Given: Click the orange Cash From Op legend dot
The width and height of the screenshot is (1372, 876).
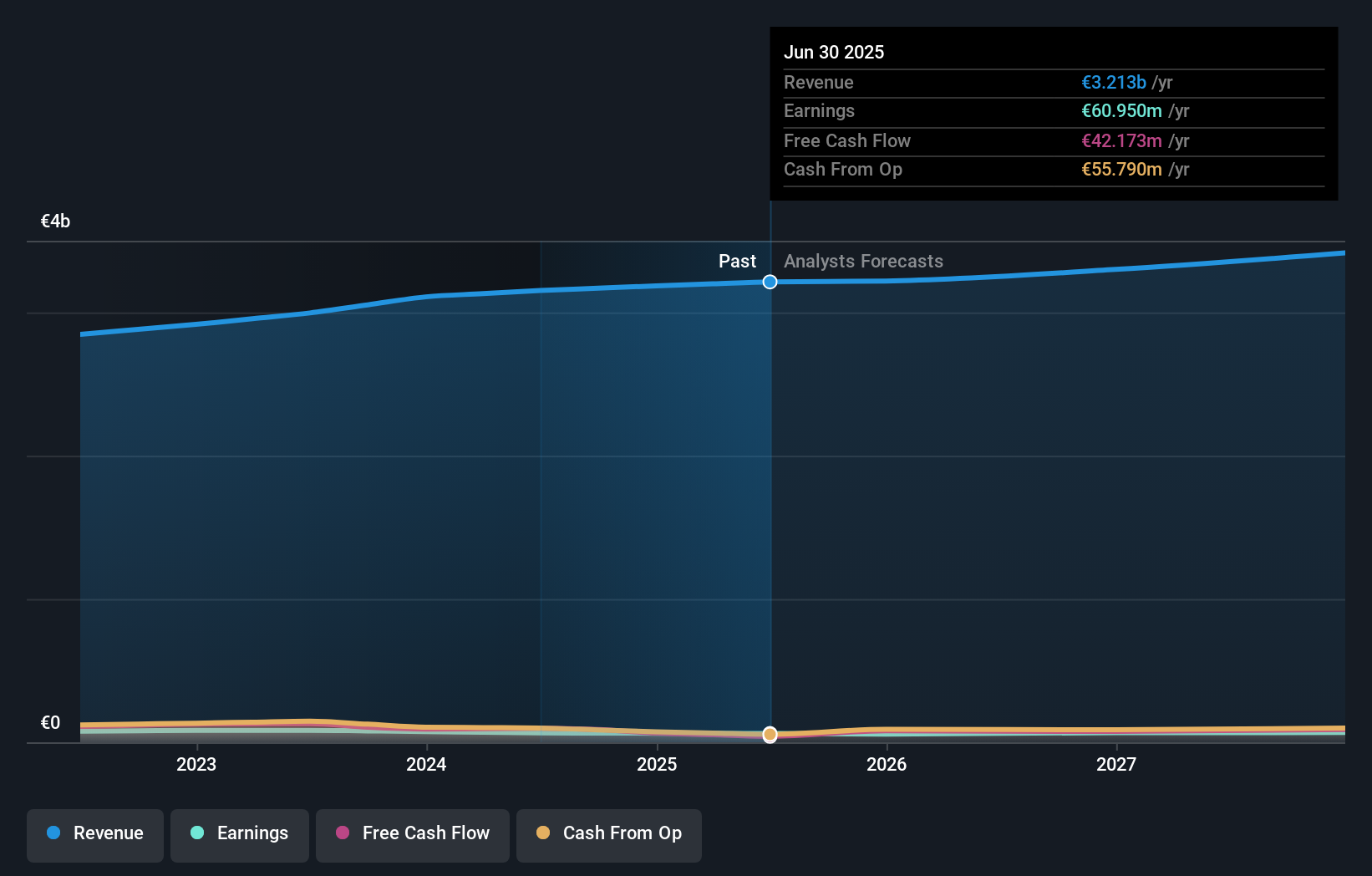Looking at the screenshot, I should click(x=543, y=833).
